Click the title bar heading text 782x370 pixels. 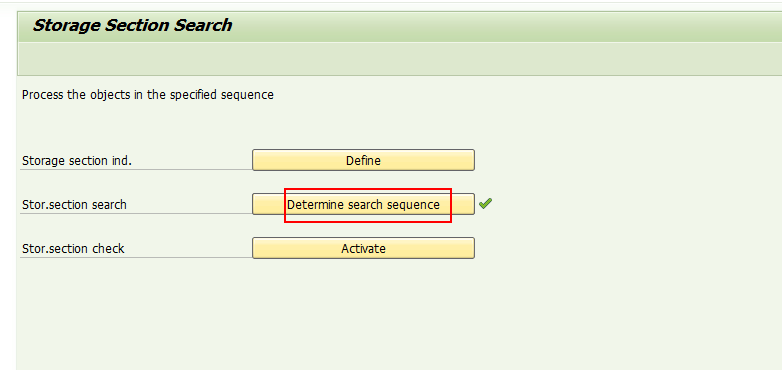[x=132, y=25]
